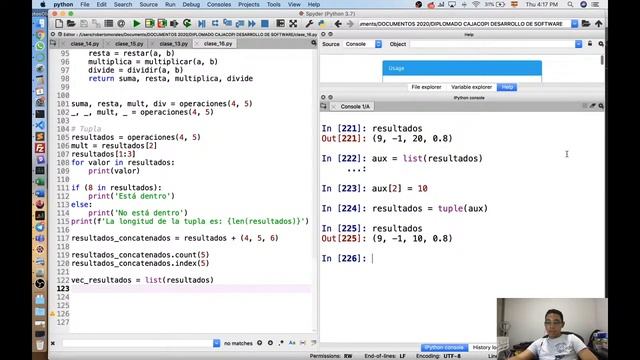Viewport: 640px width, 360px height.
Task: Open file with folder toolbar icon
Action: (71, 24)
